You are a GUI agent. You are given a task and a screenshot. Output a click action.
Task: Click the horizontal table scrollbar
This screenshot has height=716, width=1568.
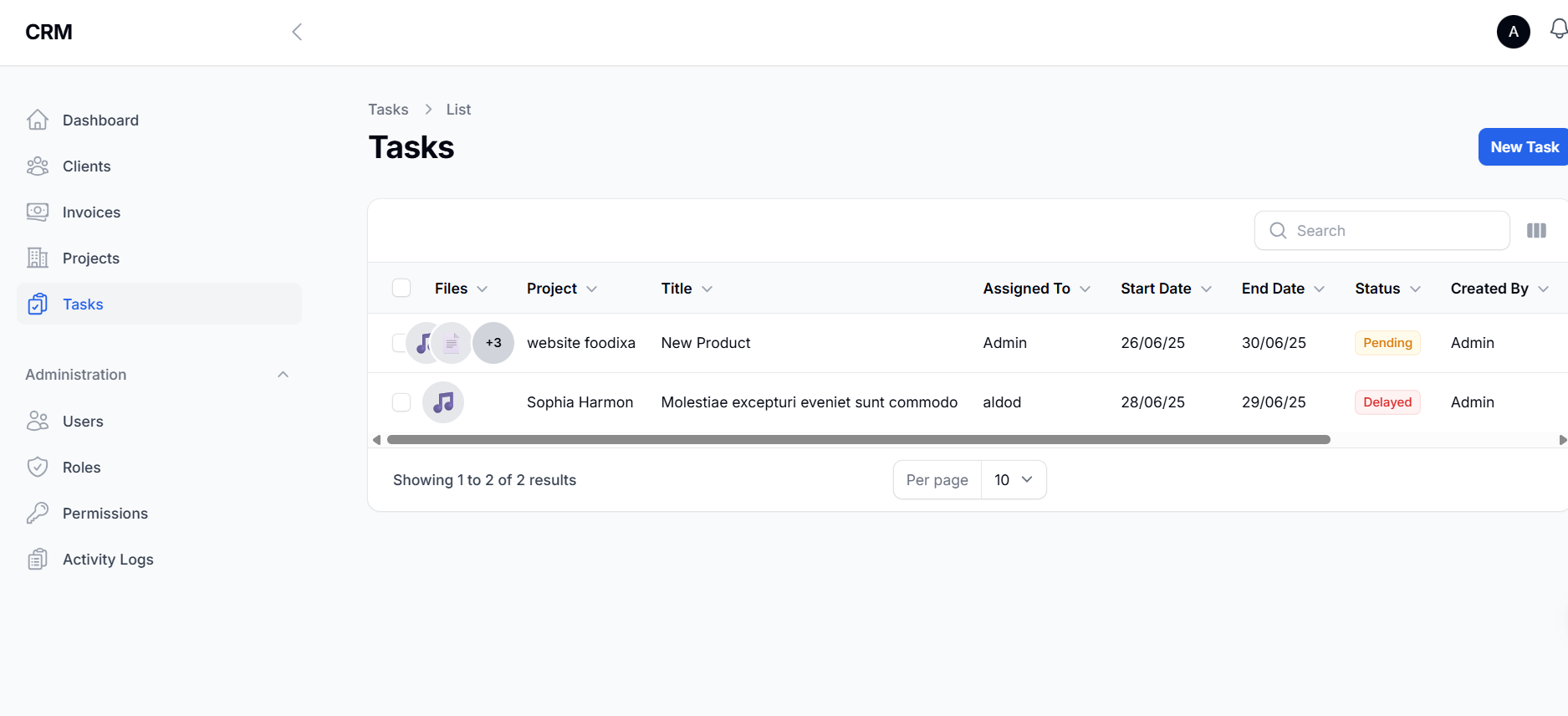(x=858, y=440)
